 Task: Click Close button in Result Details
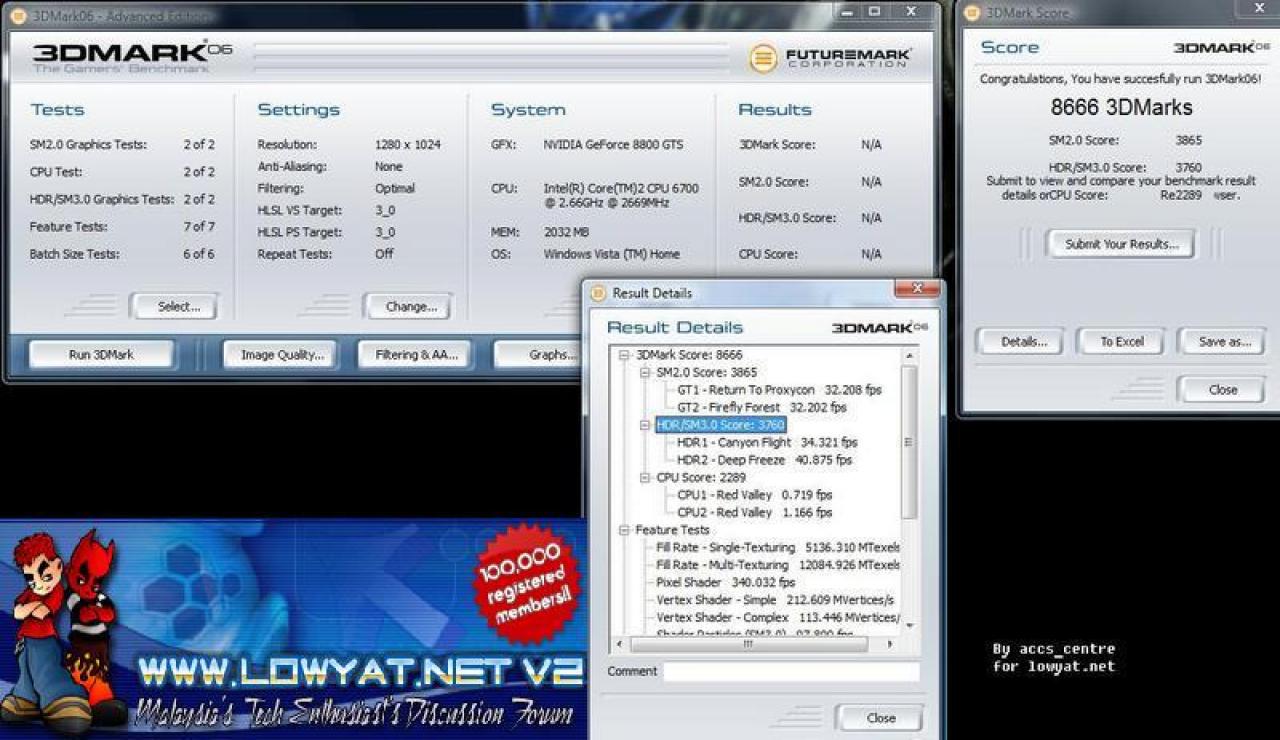(879, 718)
